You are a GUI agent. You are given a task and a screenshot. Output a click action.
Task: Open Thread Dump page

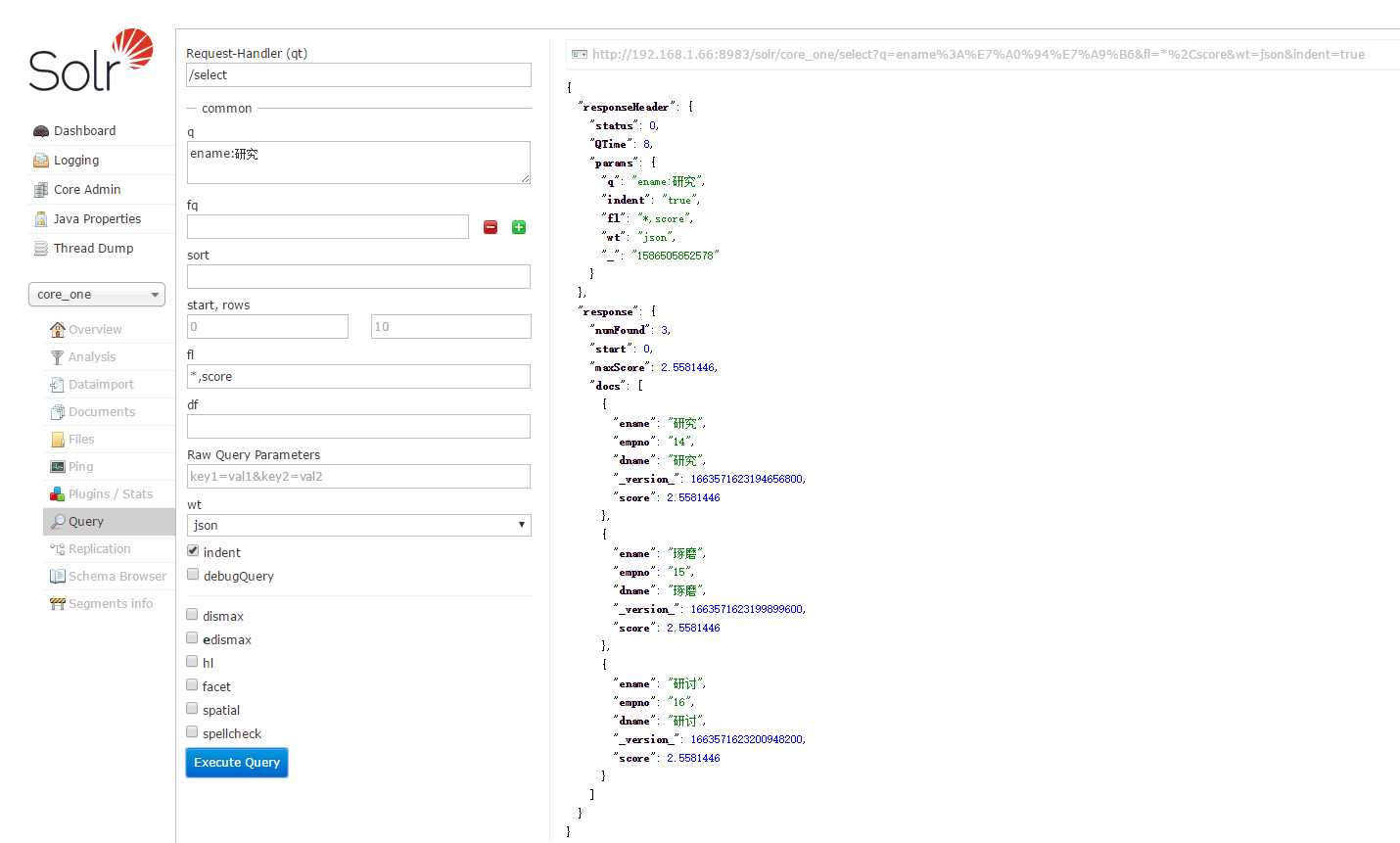click(x=93, y=249)
